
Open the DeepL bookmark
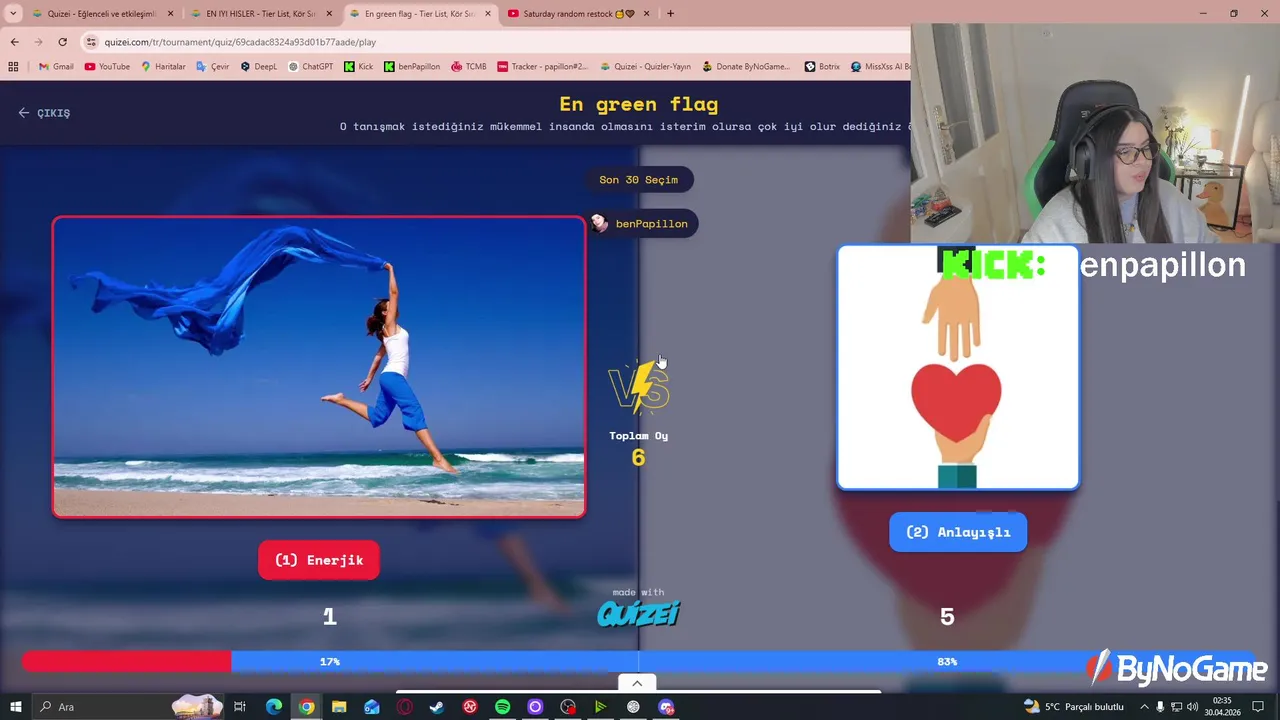coord(258,67)
